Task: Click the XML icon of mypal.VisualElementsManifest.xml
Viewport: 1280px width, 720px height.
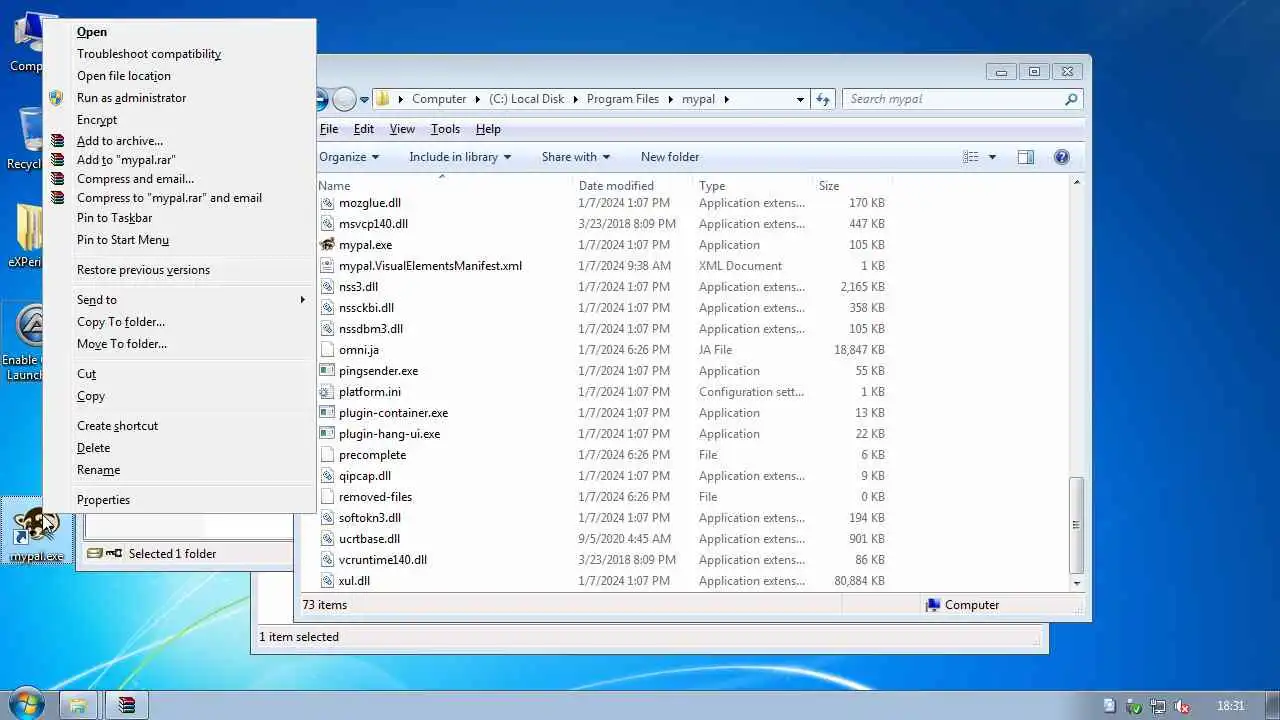Action: point(327,266)
